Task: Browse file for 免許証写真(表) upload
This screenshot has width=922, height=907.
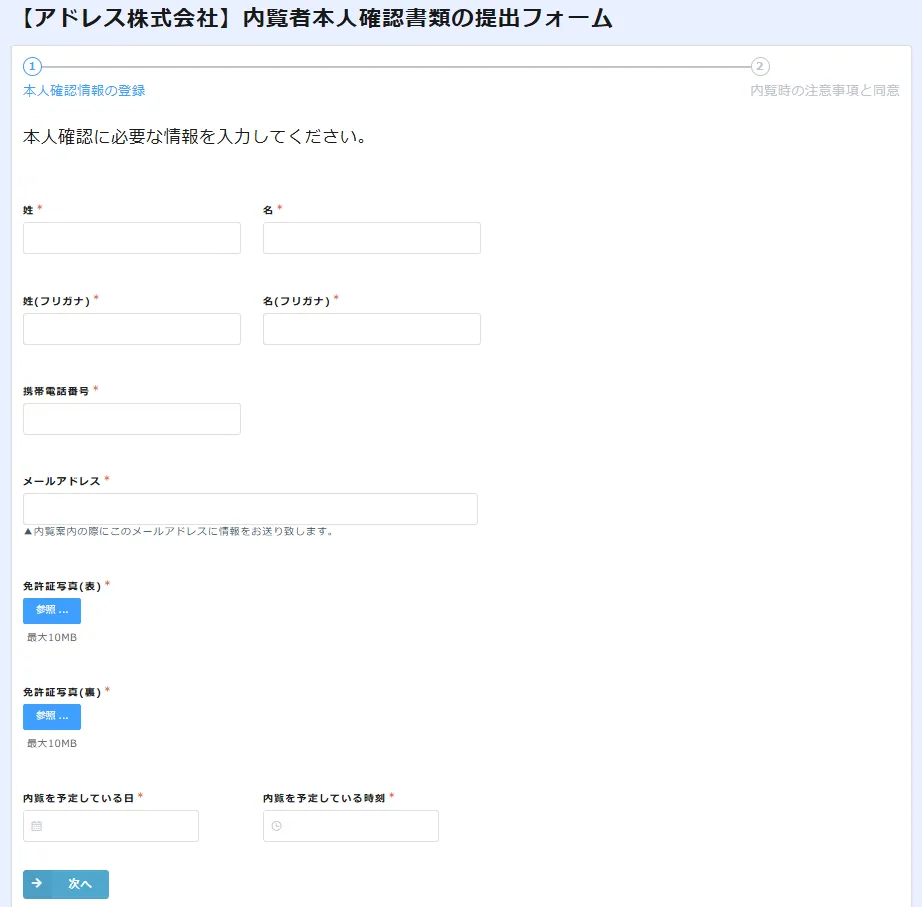Action: [52, 611]
